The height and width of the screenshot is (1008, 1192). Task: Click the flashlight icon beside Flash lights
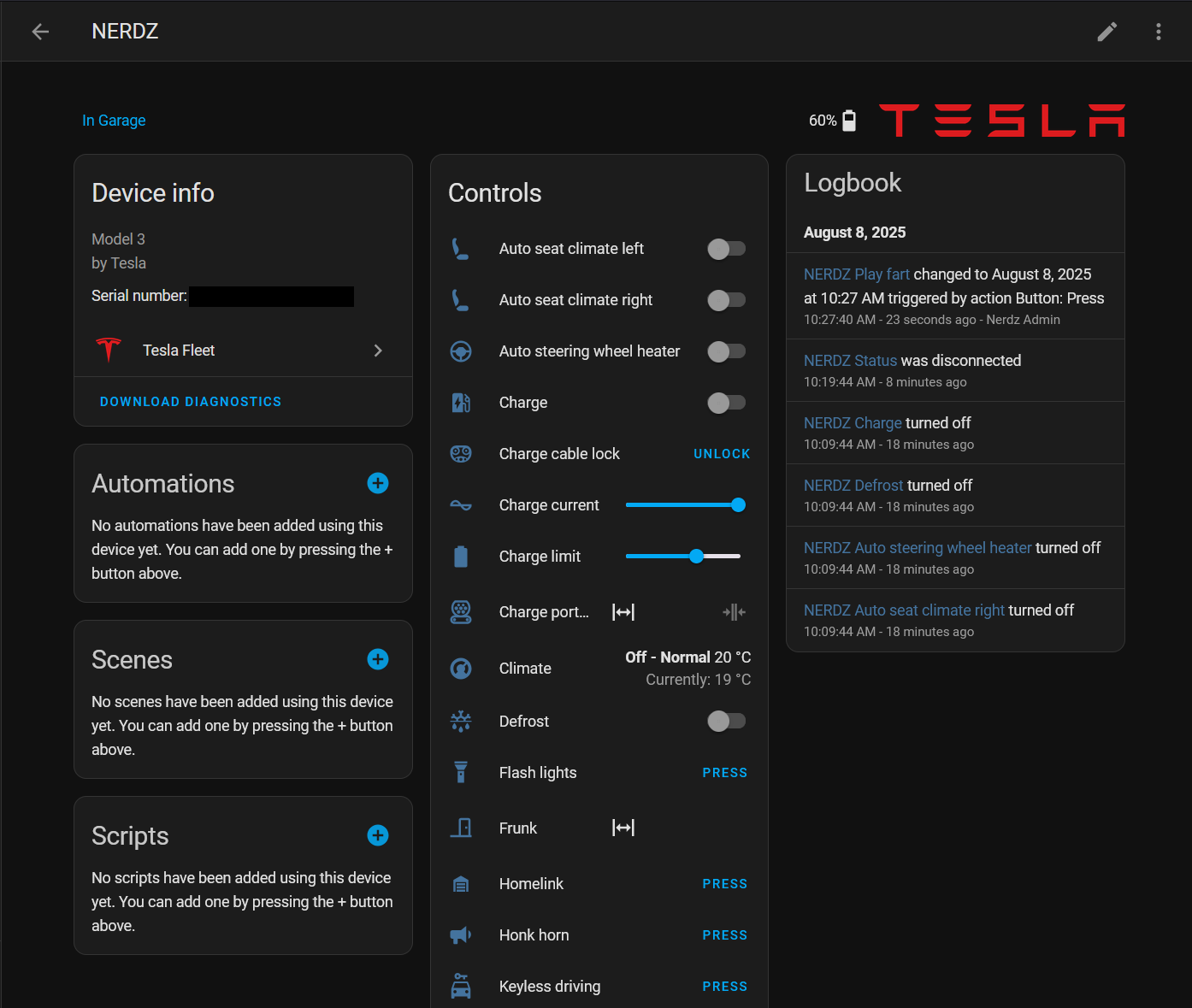[x=462, y=772]
